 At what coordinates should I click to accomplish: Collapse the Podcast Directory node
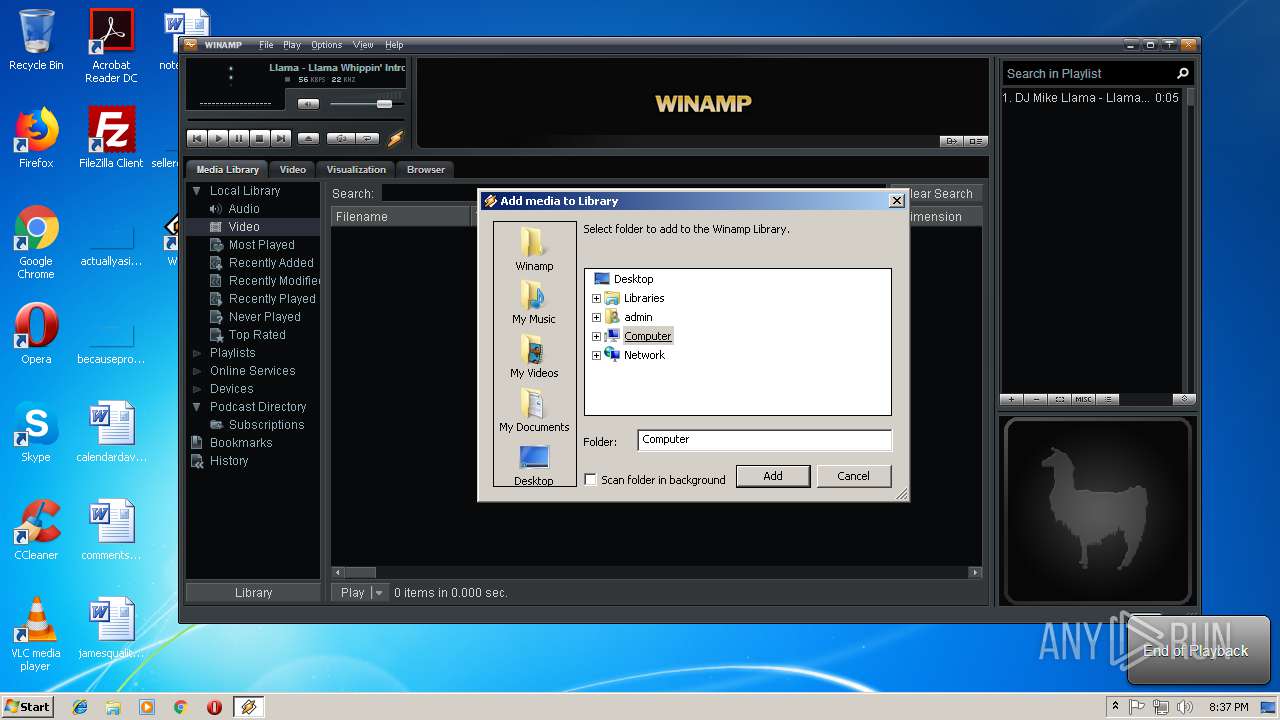(197, 407)
